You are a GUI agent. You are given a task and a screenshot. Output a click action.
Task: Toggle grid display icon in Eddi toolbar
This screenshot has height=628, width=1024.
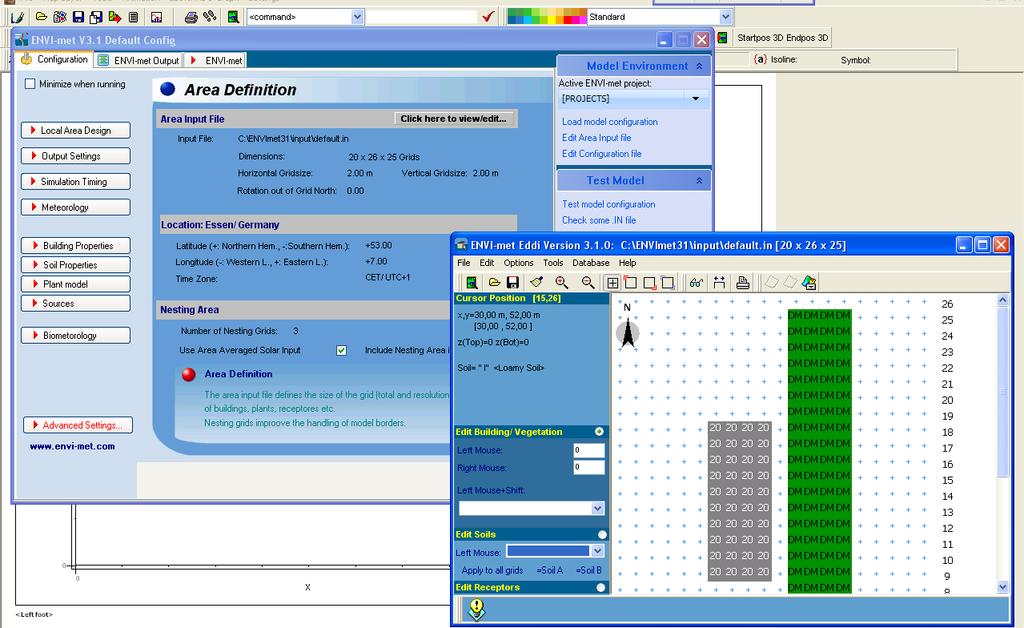pyautogui.click(x=613, y=283)
